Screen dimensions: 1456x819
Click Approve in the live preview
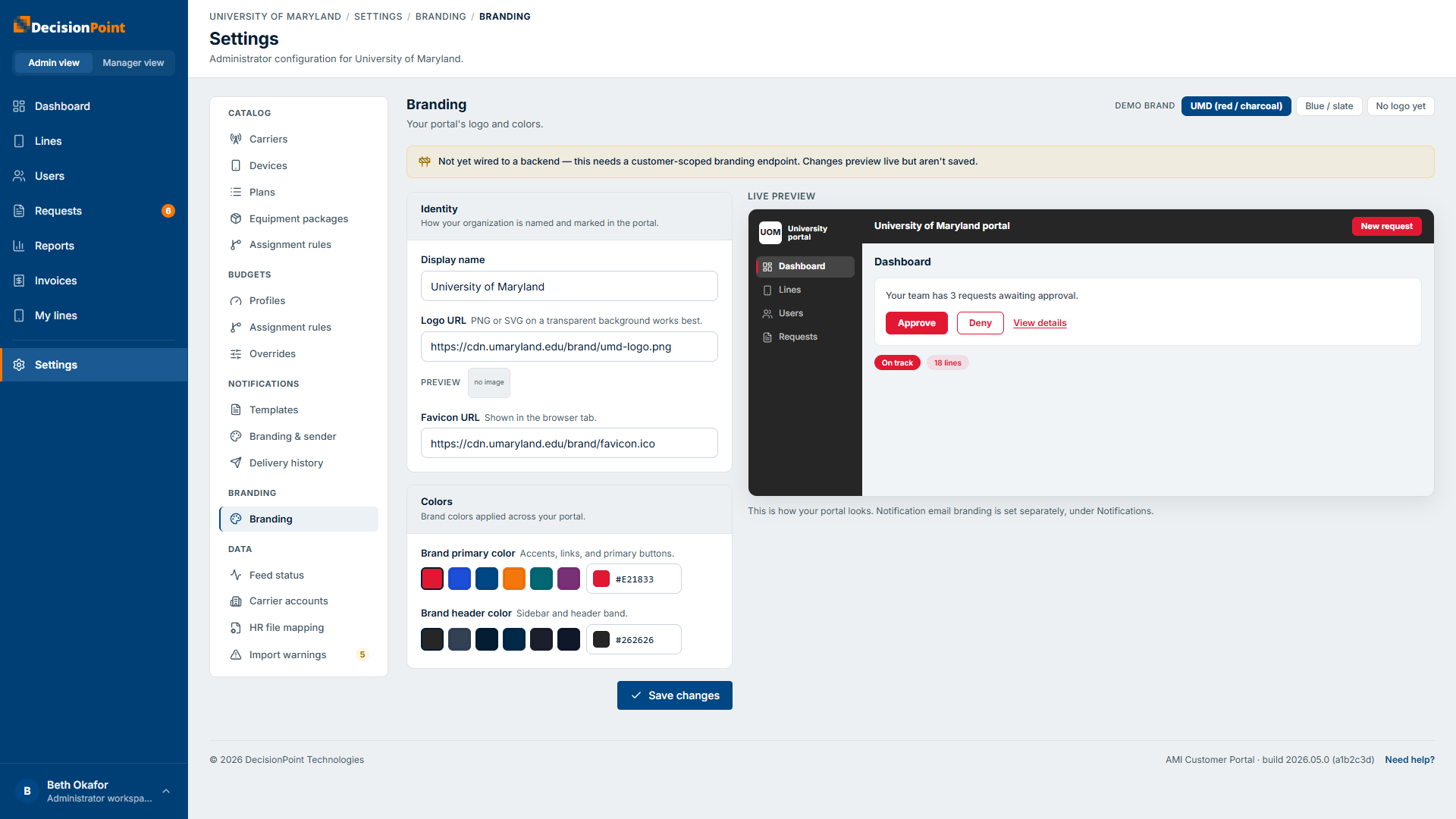(x=917, y=323)
